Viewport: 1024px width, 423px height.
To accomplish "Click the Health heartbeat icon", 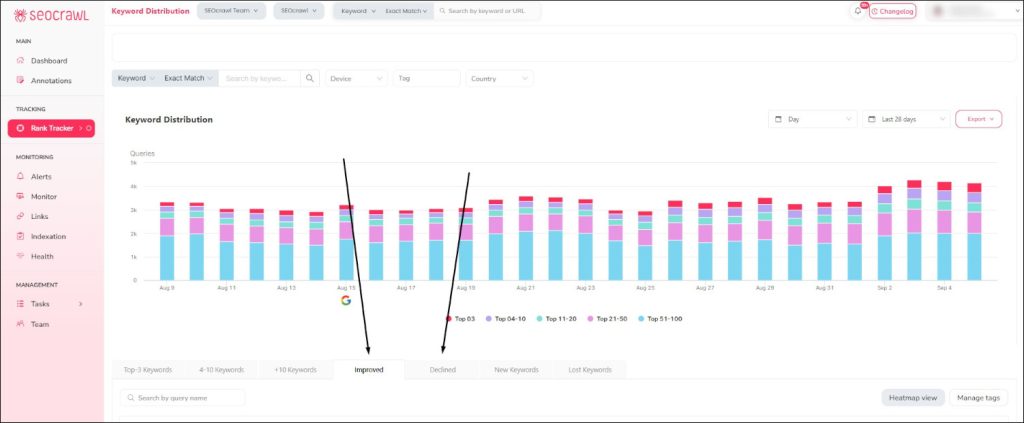I will [20, 257].
